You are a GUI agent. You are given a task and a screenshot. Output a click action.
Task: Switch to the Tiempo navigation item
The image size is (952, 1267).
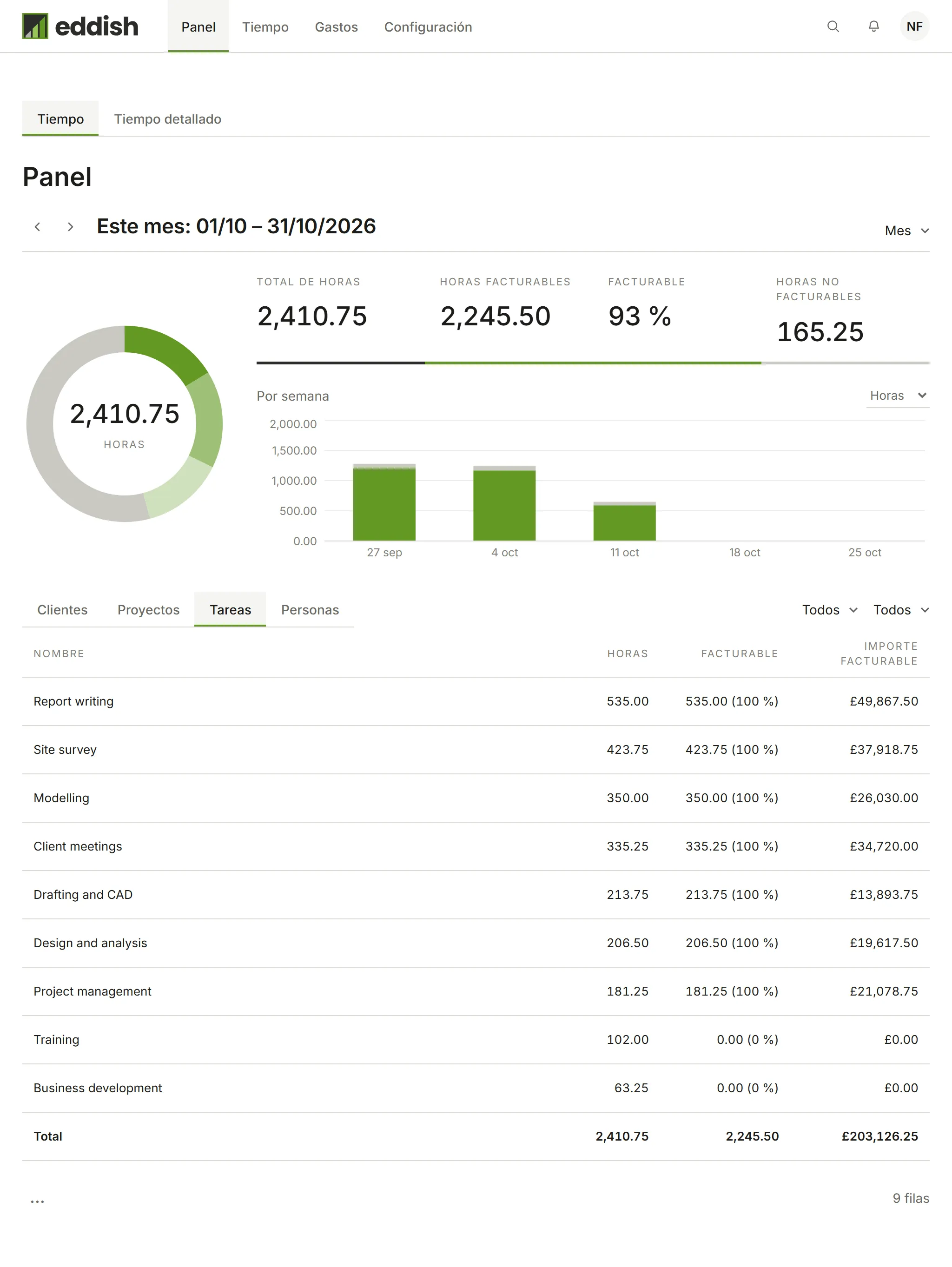coord(265,27)
